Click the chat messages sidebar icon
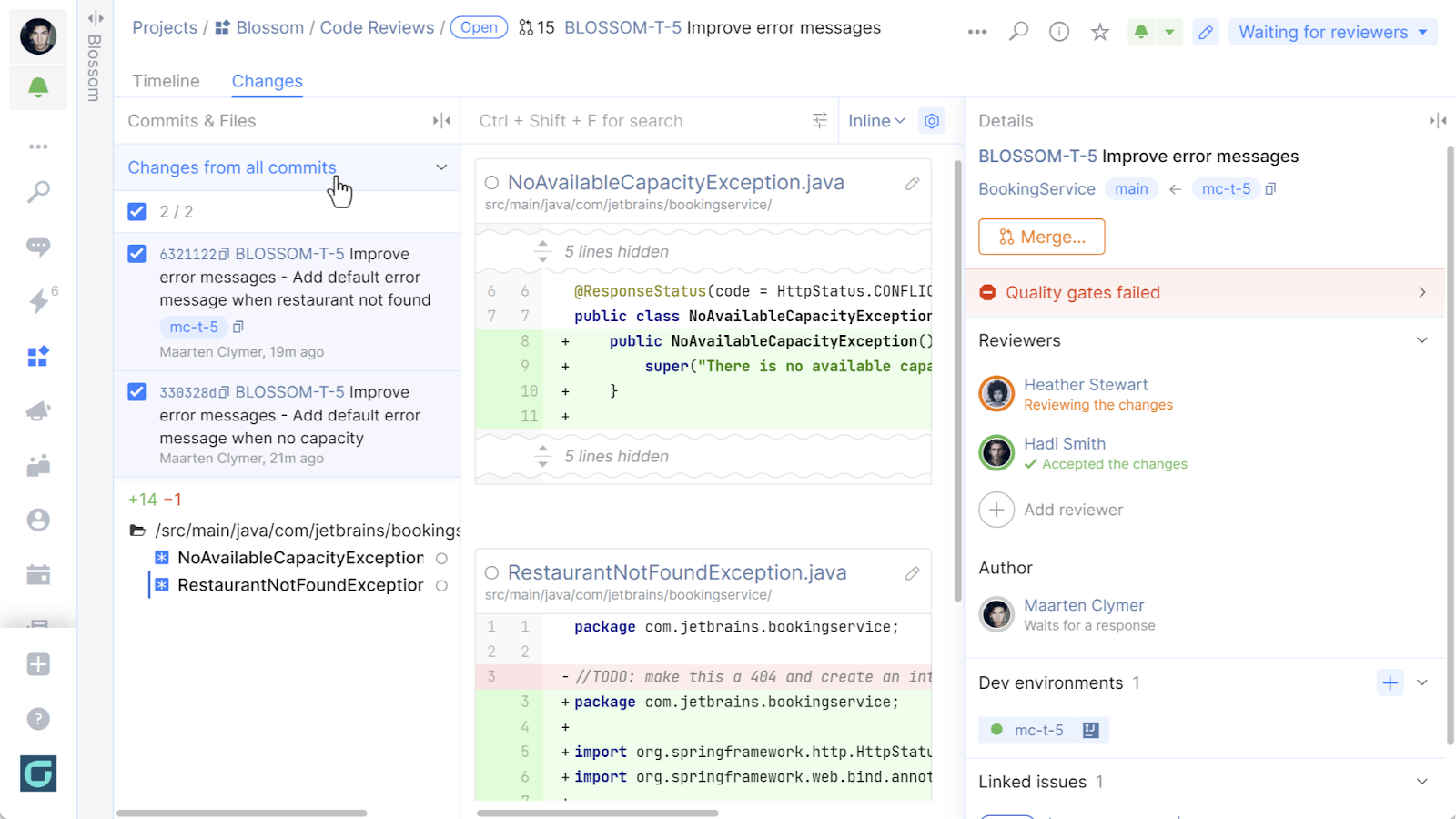Image resolution: width=1456 pixels, height=819 pixels. [38, 247]
